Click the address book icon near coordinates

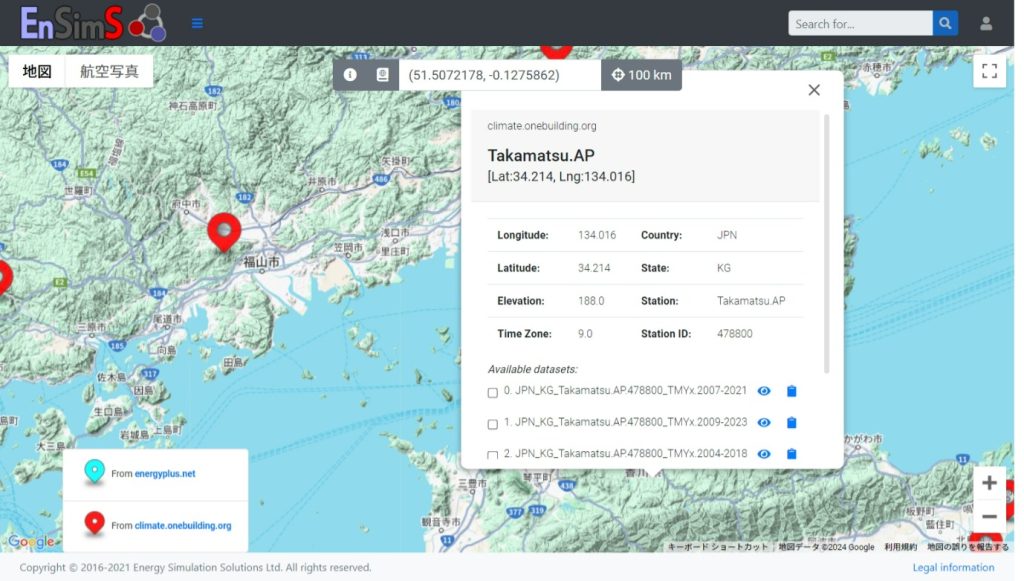[381, 75]
